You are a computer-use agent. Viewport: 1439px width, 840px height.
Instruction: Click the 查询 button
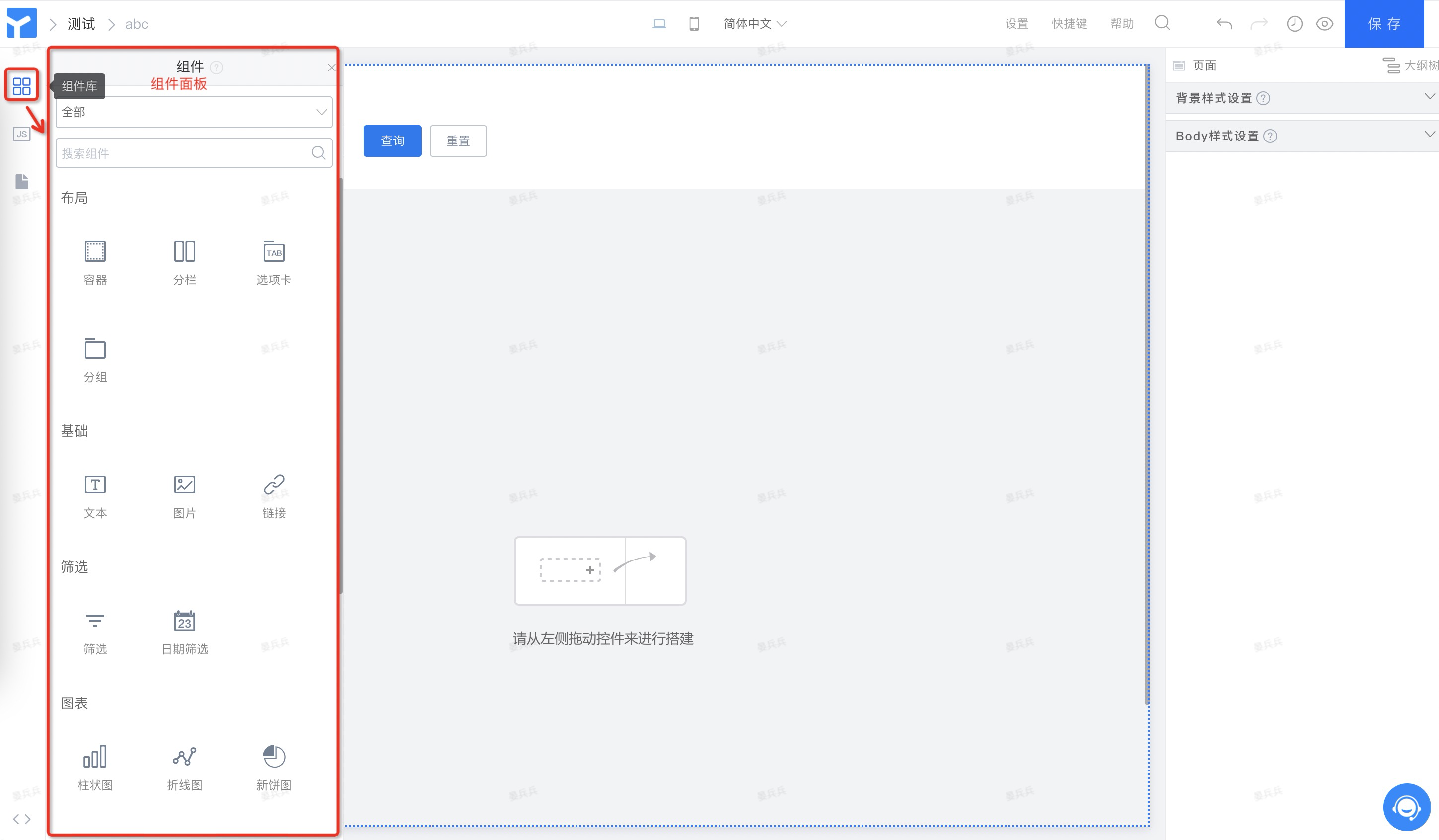(392, 140)
